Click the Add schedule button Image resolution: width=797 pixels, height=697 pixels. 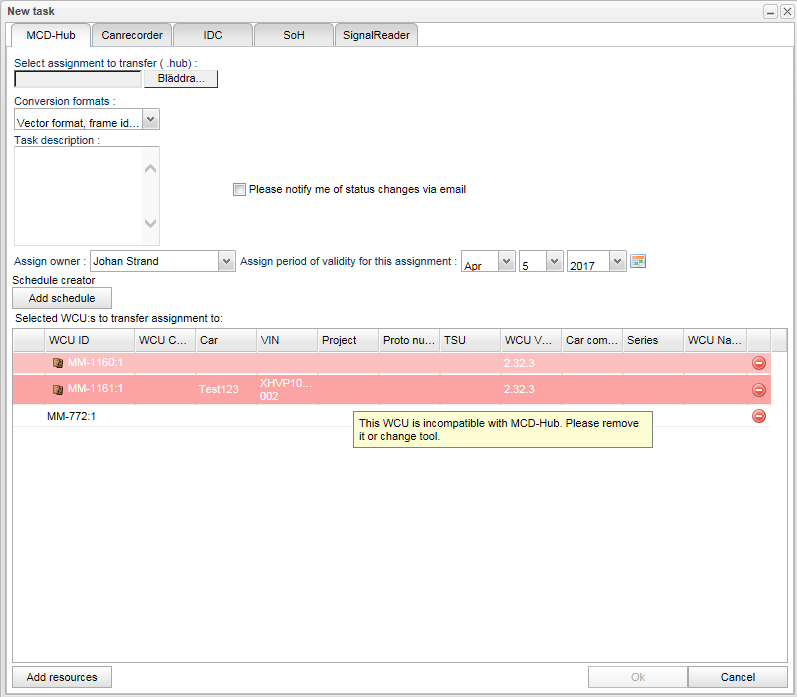[x=62, y=298]
